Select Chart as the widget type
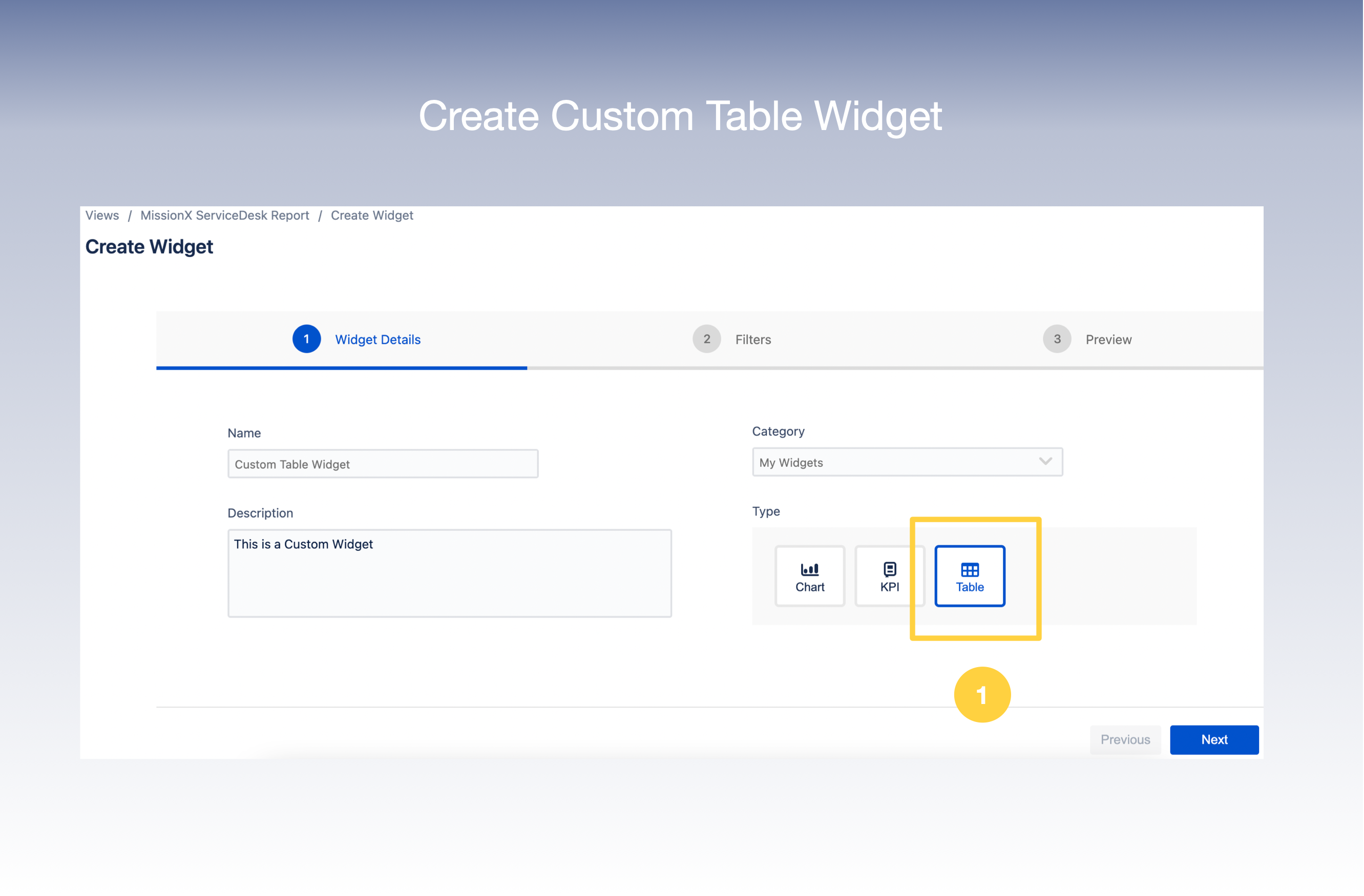1364x896 pixels. click(x=809, y=576)
